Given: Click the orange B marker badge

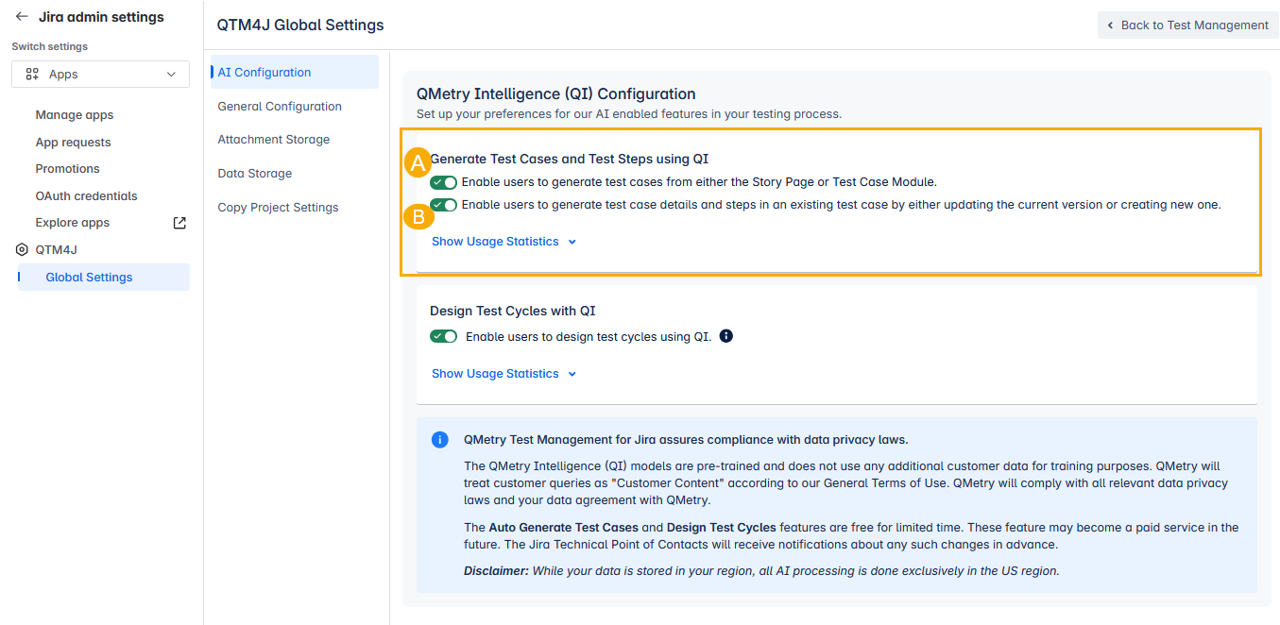Looking at the screenshot, I should [x=417, y=217].
